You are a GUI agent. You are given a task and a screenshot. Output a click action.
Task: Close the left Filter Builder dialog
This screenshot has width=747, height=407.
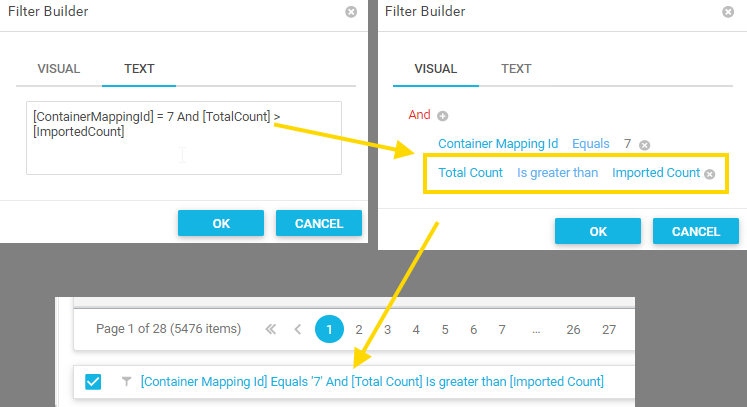point(350,12)
